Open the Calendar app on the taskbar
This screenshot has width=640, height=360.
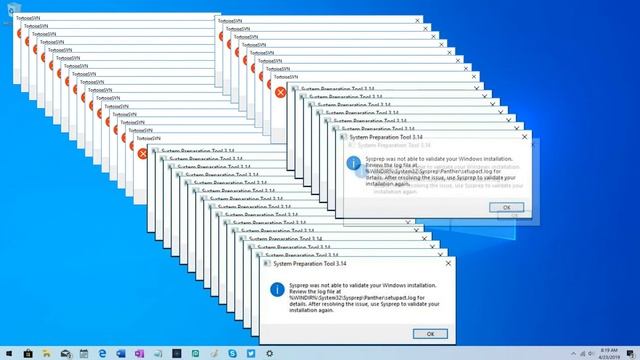click(84, 353)
